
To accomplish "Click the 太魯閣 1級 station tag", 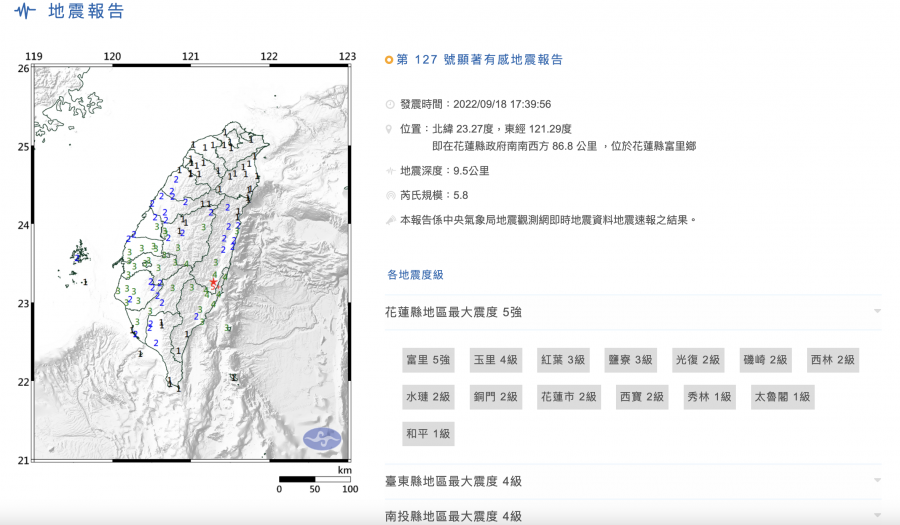I will click(x=782, y=397).
